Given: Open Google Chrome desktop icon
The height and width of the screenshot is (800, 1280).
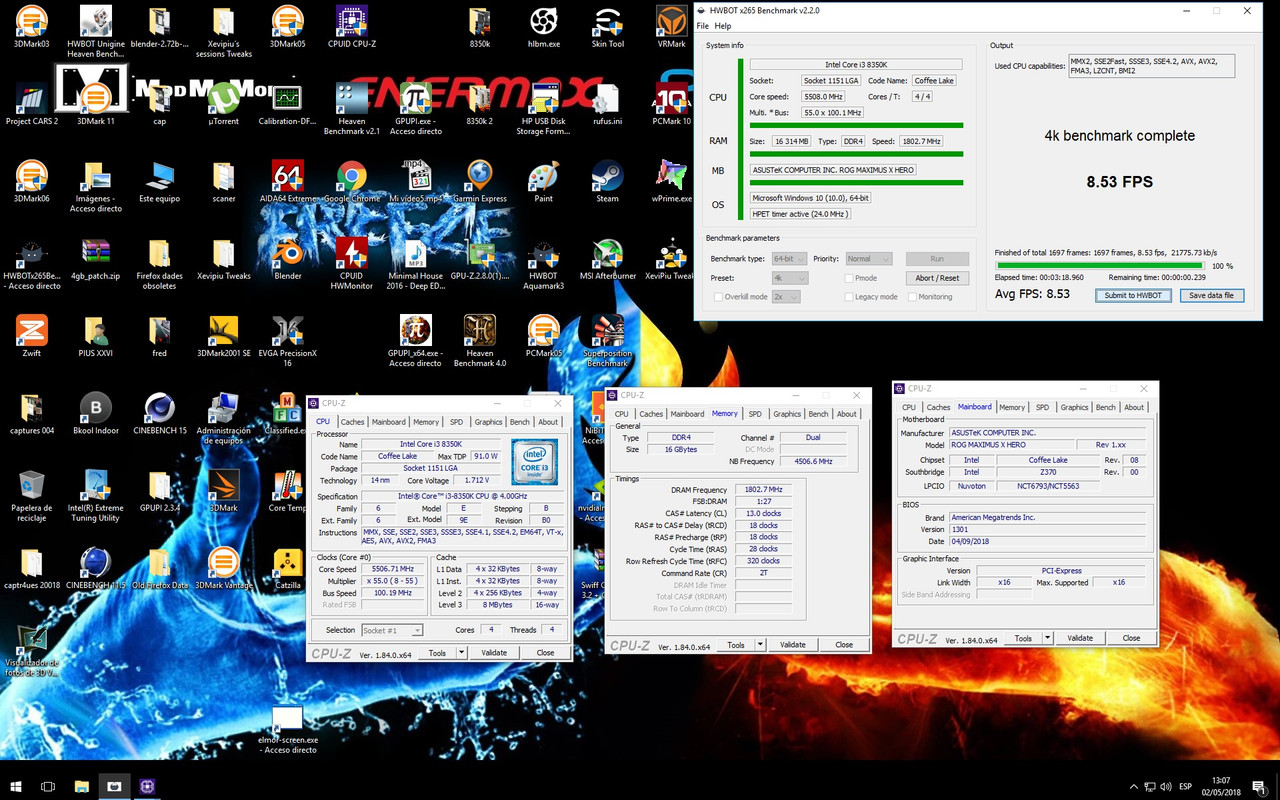Looking at the screenshot, I should click(x=351, y=180).
